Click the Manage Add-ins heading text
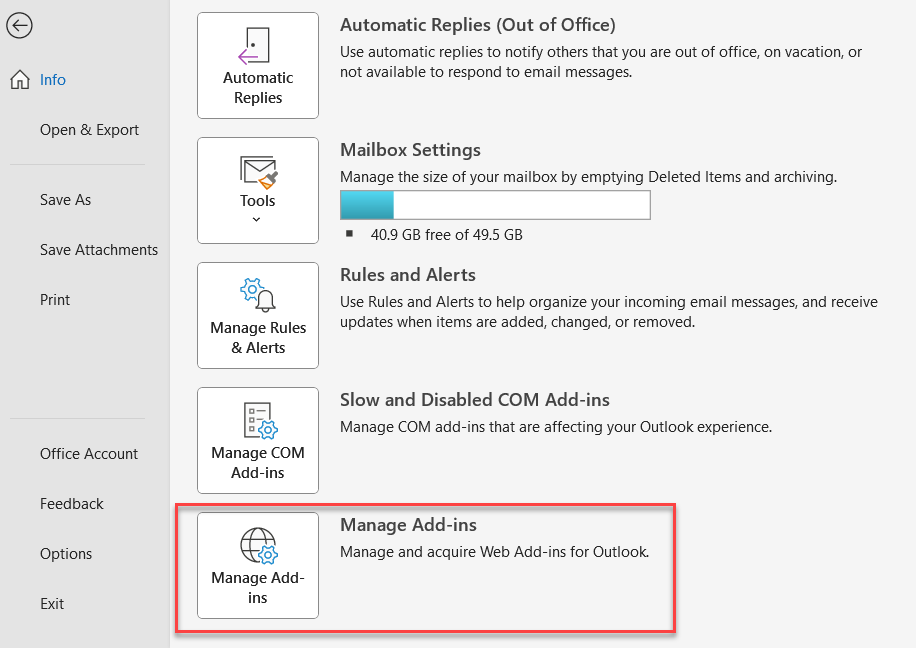The width and height of the screenshot is (916, 648). click(408, 525)
